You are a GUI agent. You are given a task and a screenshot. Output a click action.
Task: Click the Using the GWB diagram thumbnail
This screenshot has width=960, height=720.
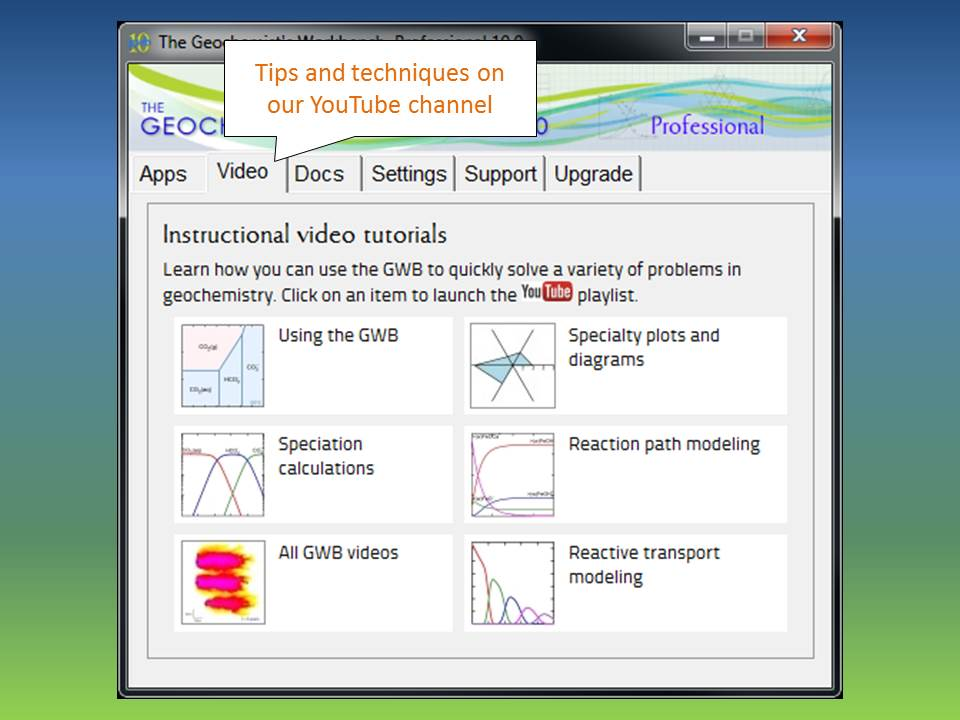click(x=223, y=366)
